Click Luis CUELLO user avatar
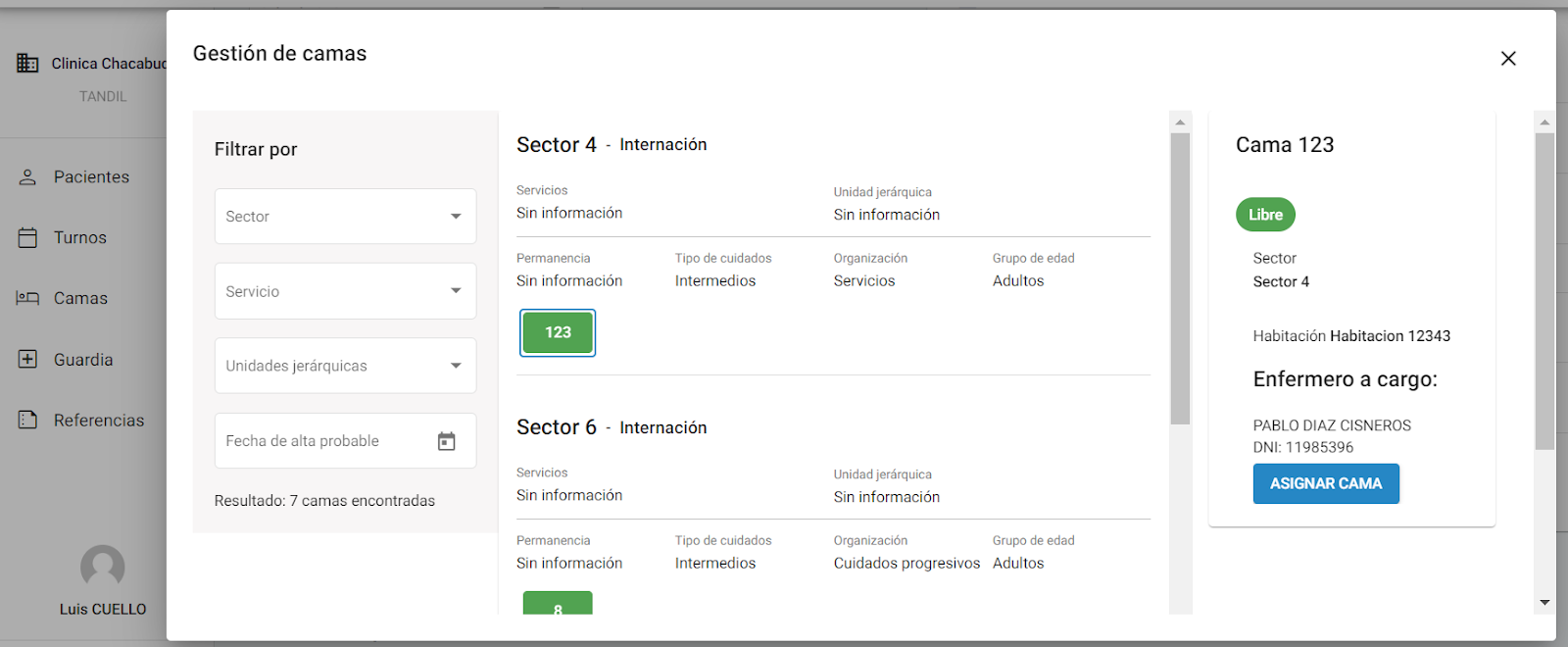Screen dimensions: 1568x647 click(x=103, y=568)
